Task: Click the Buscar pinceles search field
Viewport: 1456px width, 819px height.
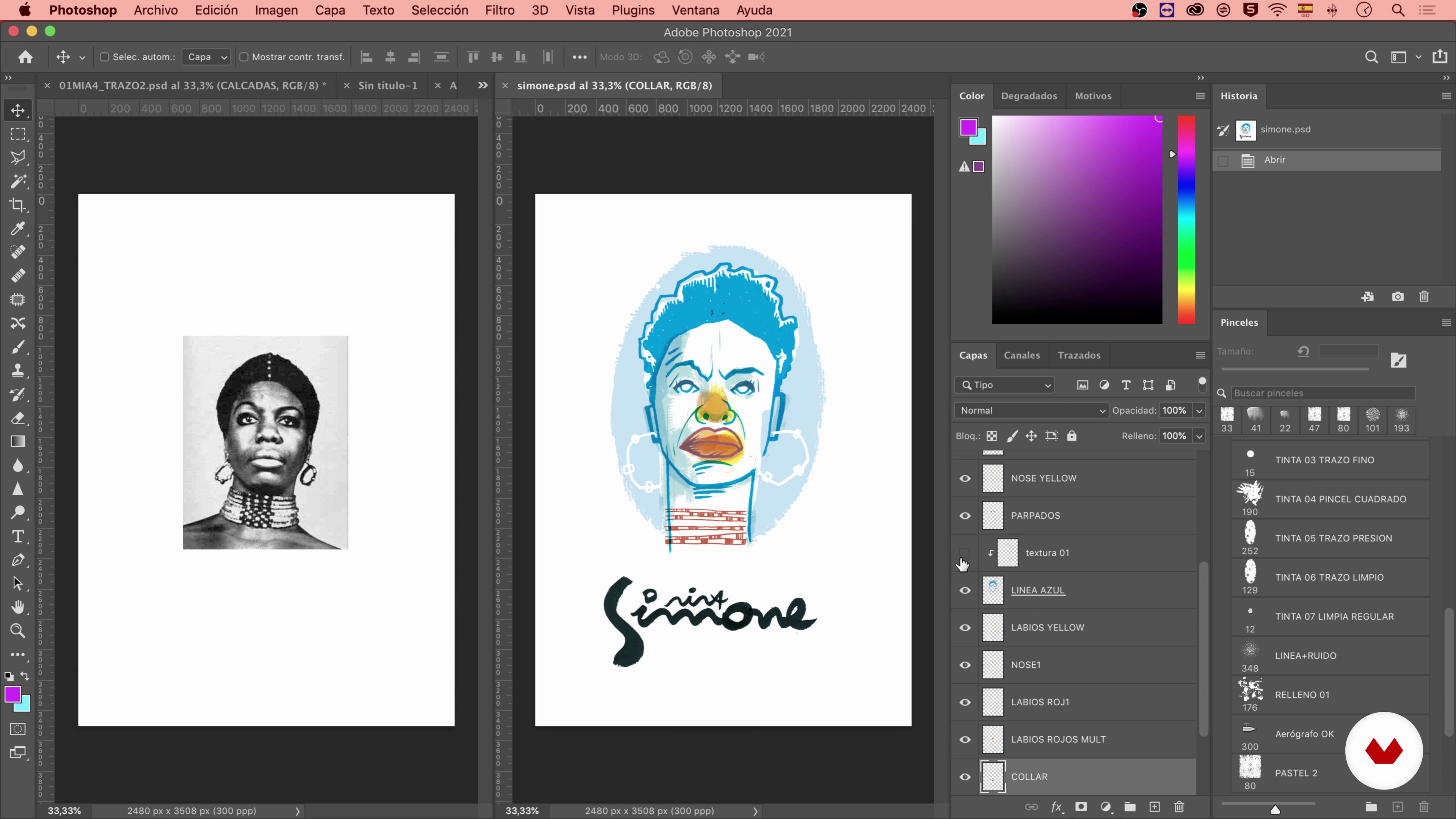Action: point(1323,393)
